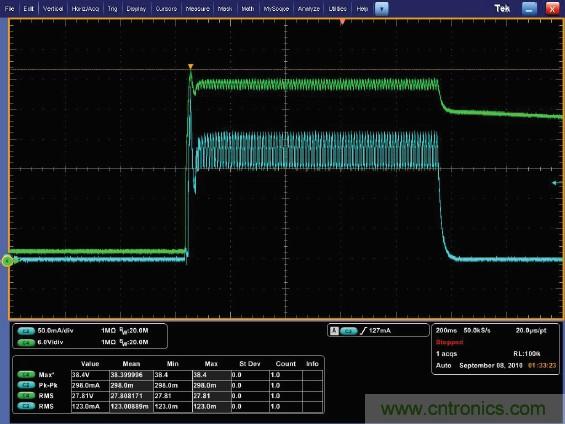Click the cyan 50.0mA/div channel badge
Image resolution: width=565 pixels, height=424 pixels.
point(26,331)
